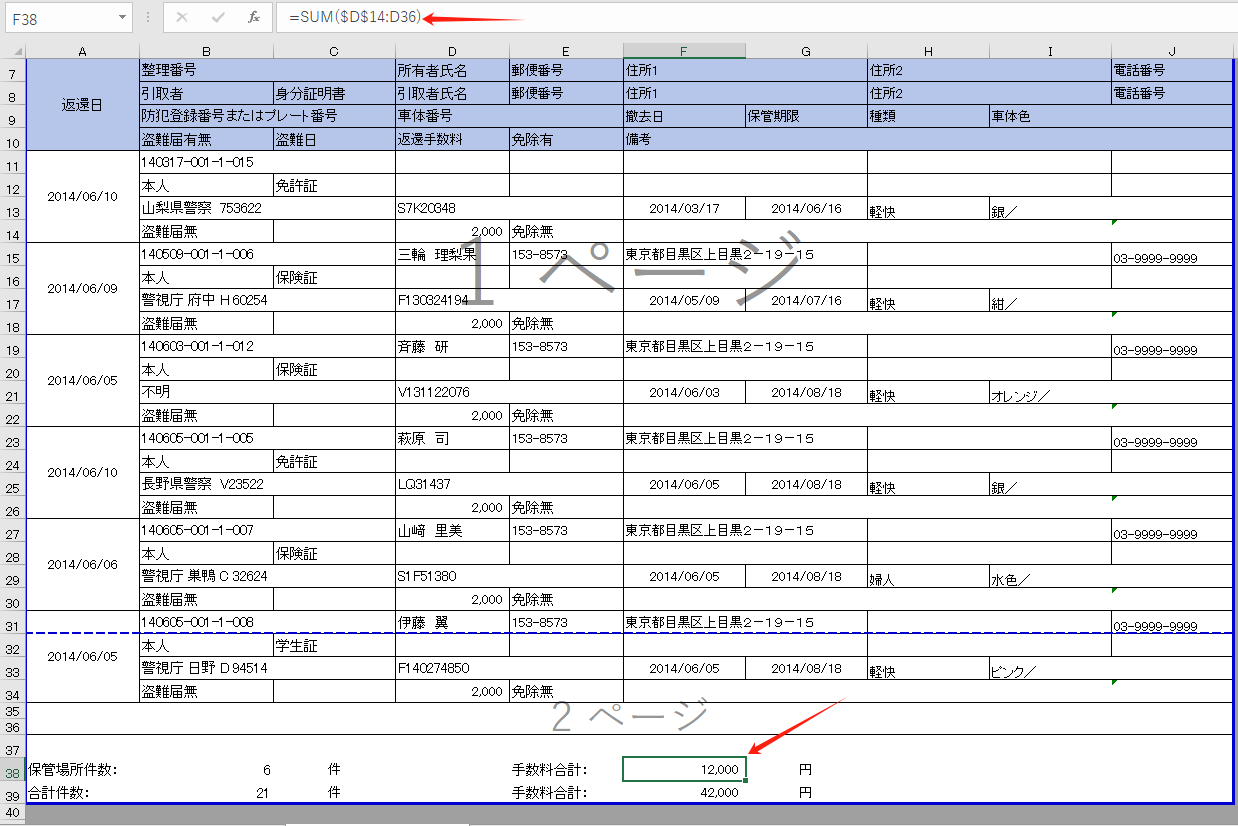1238x826 pixels.
Task: Select cell F130324194
Action: pyautogui.click(x=509, y=300)
